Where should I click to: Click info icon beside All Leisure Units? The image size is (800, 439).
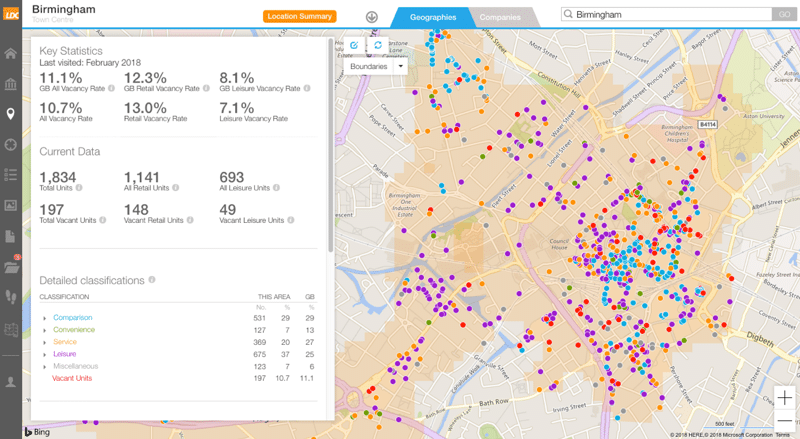276,188
